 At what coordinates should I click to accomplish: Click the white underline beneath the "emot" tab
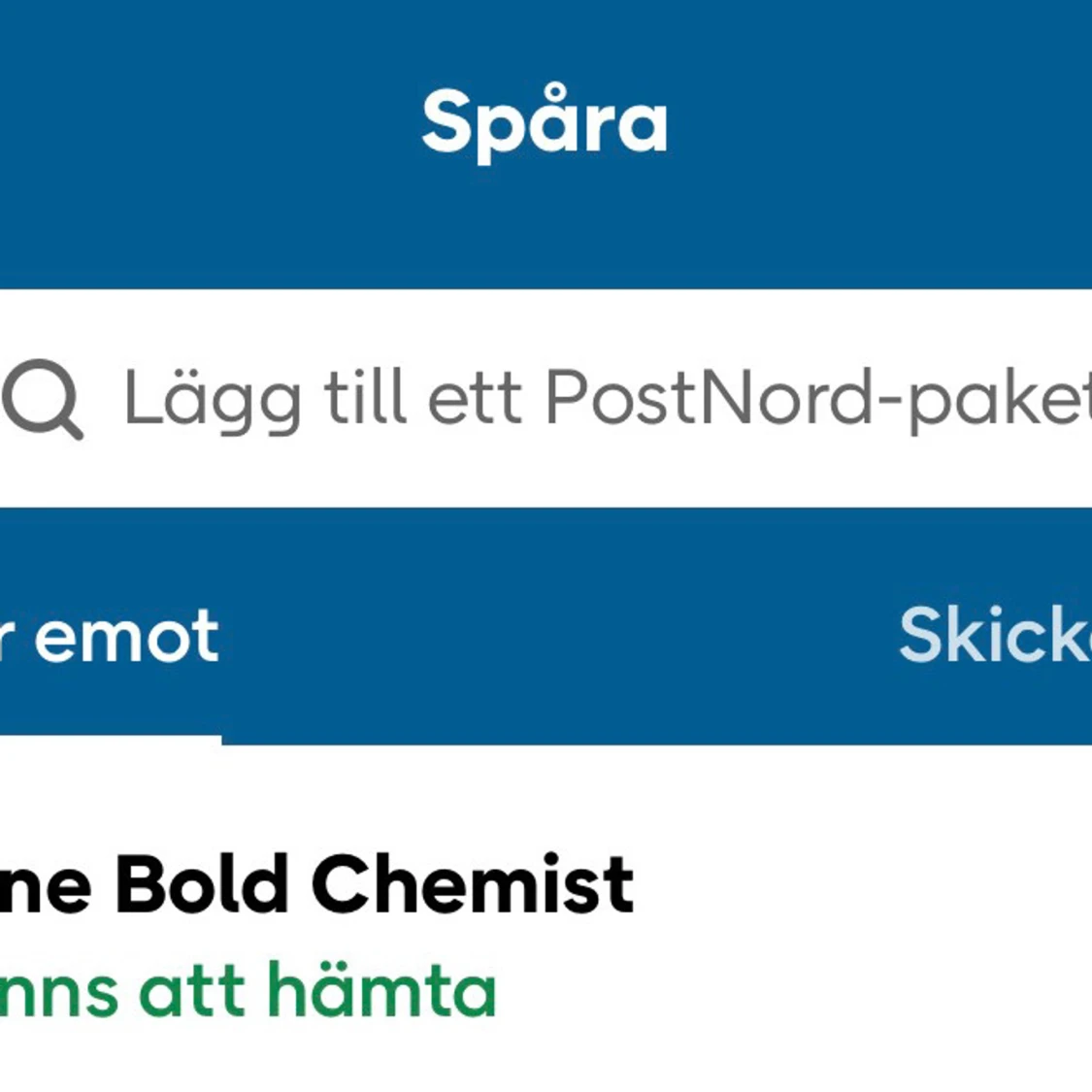coord(110,741)
